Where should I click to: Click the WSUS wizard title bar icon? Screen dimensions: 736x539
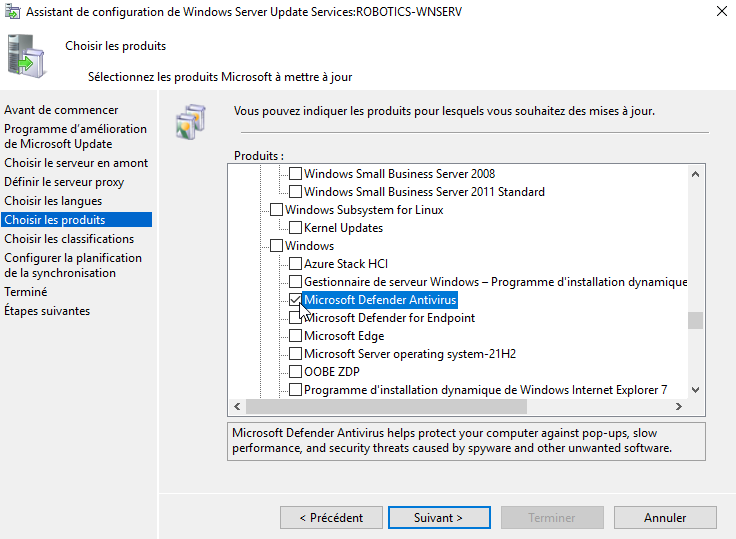pyautogui.click(x=12, y=12)
